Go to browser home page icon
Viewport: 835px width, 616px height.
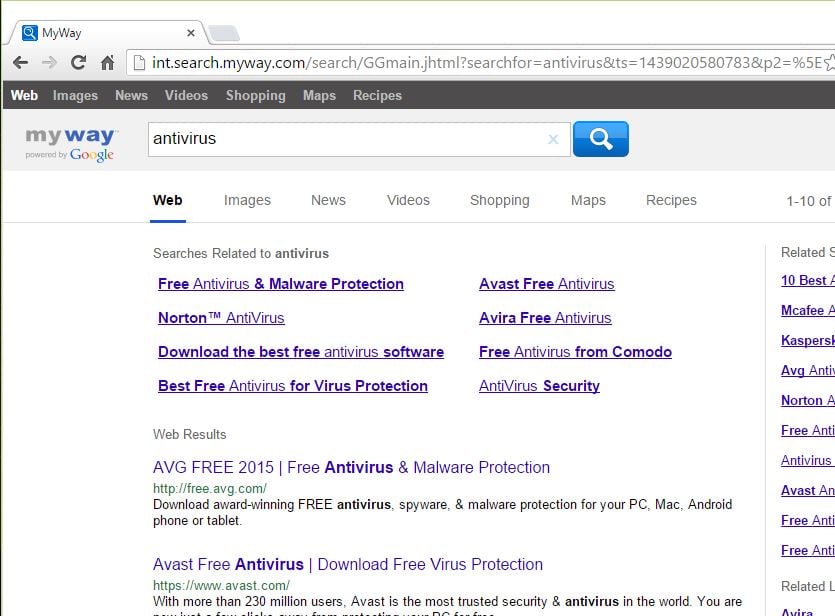pyautogui.click(x=107, y=63)
